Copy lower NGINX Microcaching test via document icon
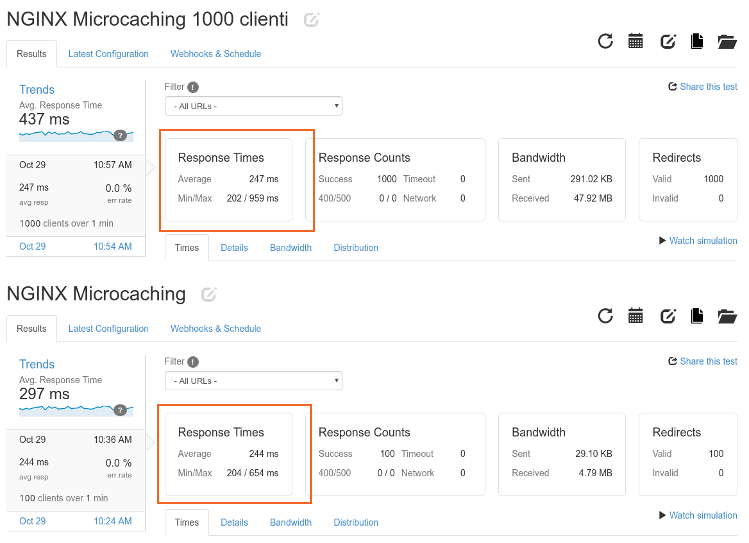 point(697,316)
